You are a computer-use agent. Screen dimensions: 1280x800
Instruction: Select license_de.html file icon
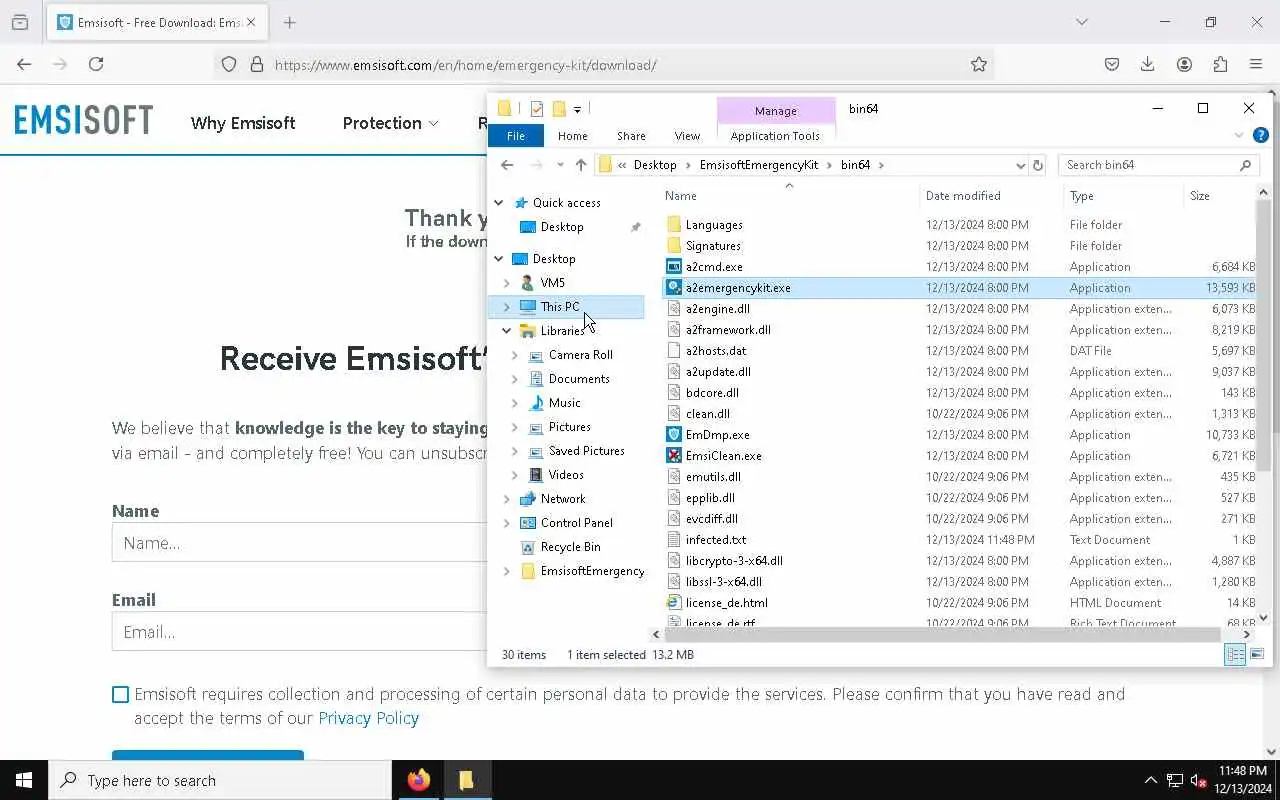(674, 602)
